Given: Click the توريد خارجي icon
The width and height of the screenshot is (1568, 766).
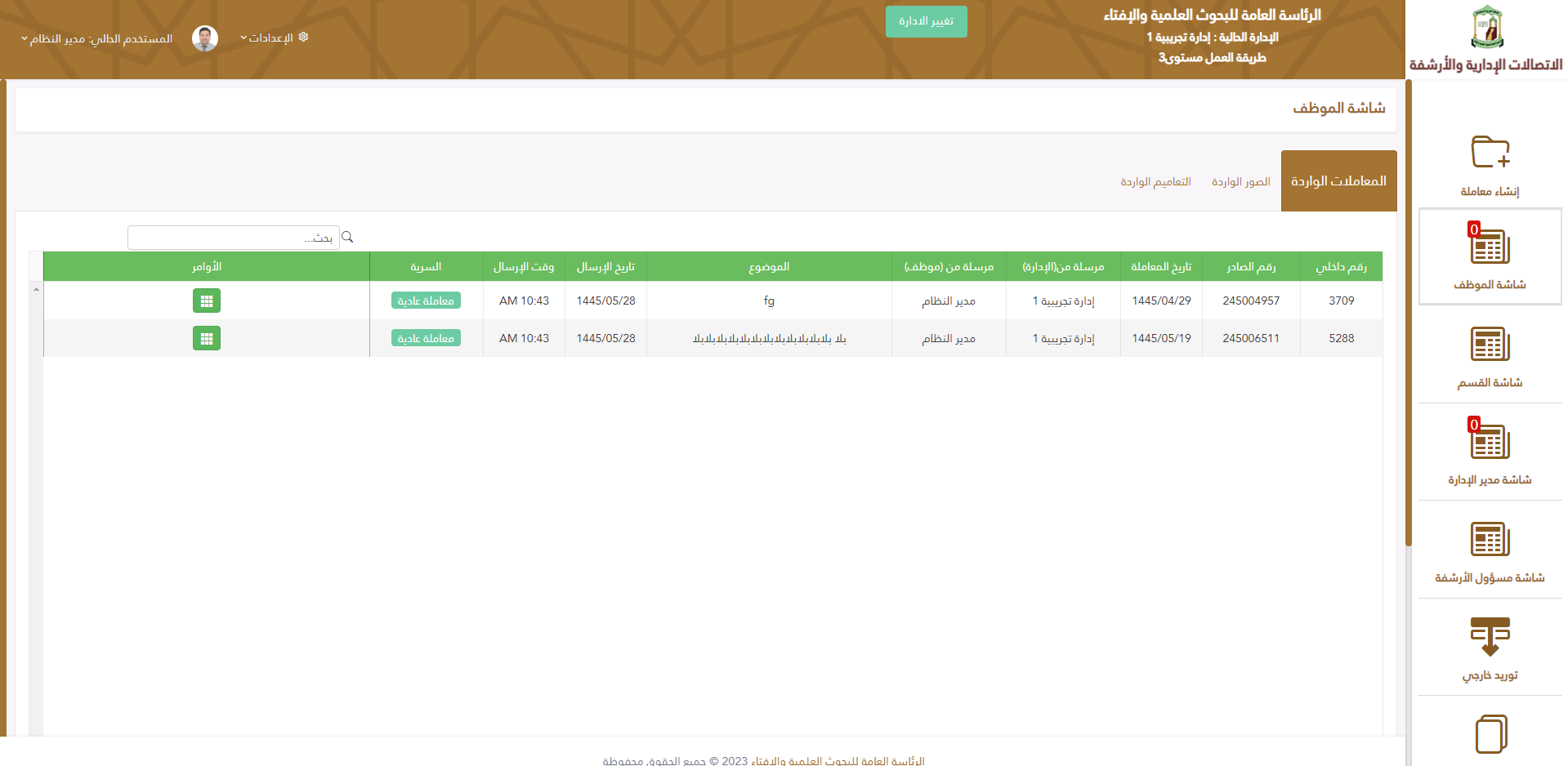Looking at the screenshot, I should pyautogui.click(x=1490, y=637).
